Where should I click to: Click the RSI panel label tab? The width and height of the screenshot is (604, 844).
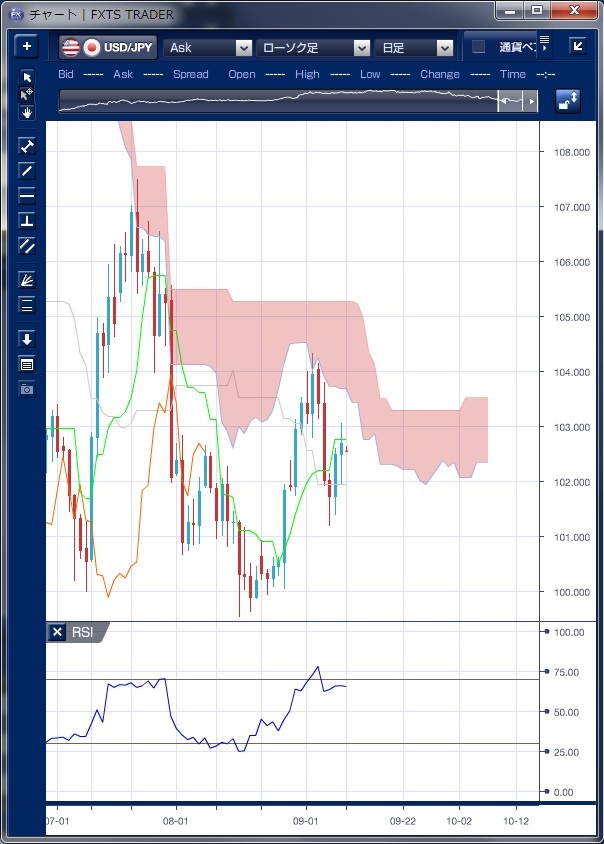pyautogui.click(x=83, y=632)
